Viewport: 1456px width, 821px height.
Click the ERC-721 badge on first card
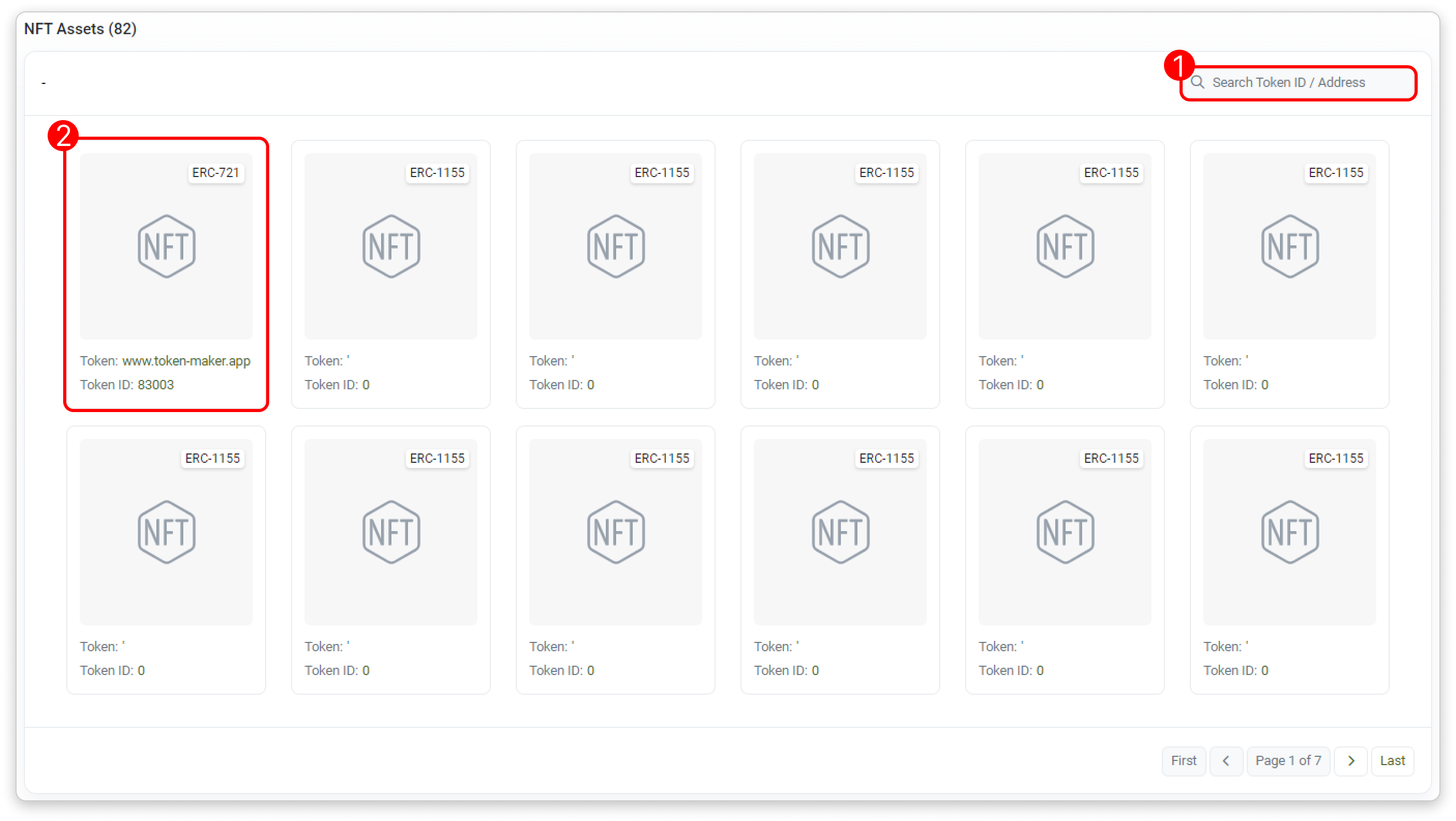(x=215, y=173)
